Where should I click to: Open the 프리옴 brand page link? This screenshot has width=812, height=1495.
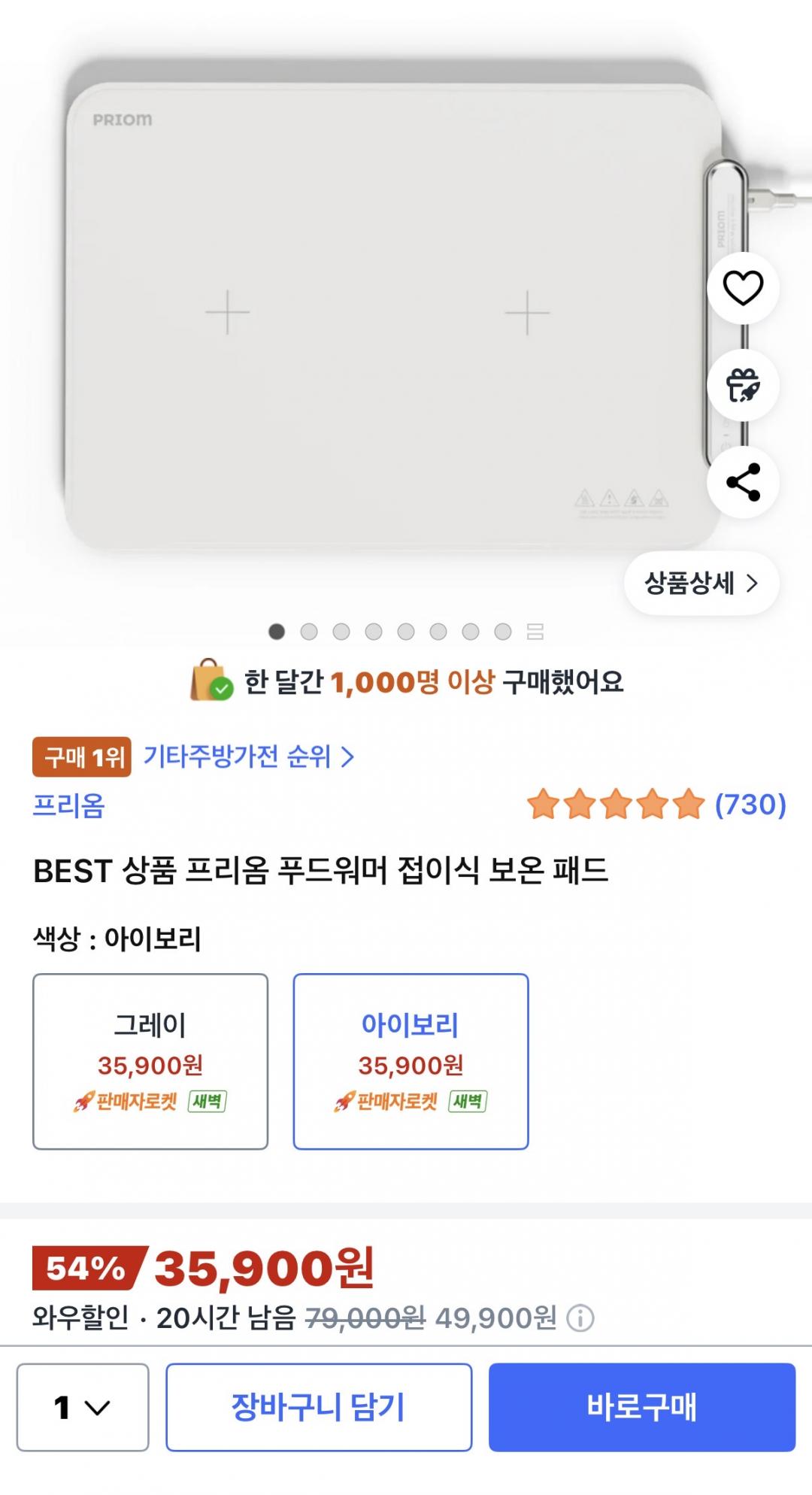tap(69, 805)
